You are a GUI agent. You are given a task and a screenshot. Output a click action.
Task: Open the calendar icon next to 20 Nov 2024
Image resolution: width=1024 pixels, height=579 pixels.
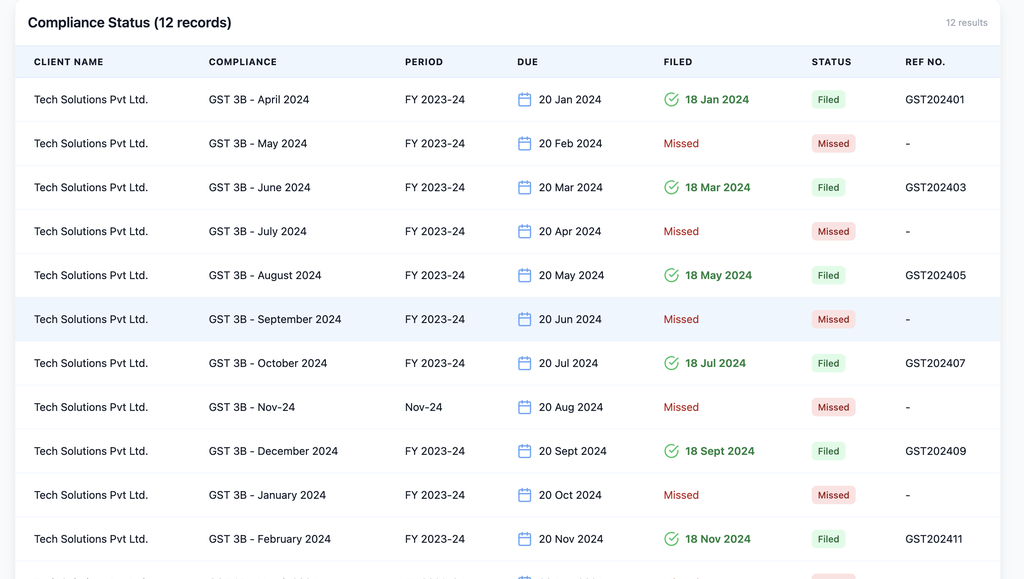524,540
